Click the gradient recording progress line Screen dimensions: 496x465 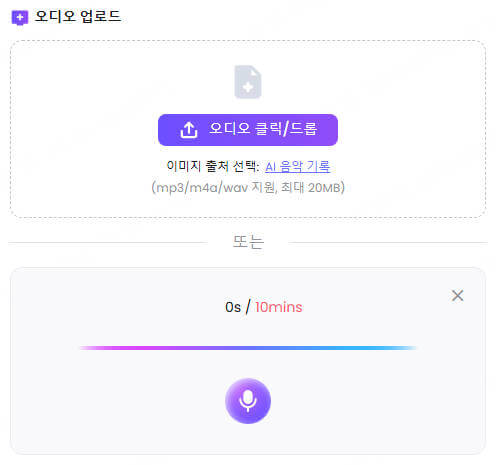pyautogui.click(x=248, y=348)
